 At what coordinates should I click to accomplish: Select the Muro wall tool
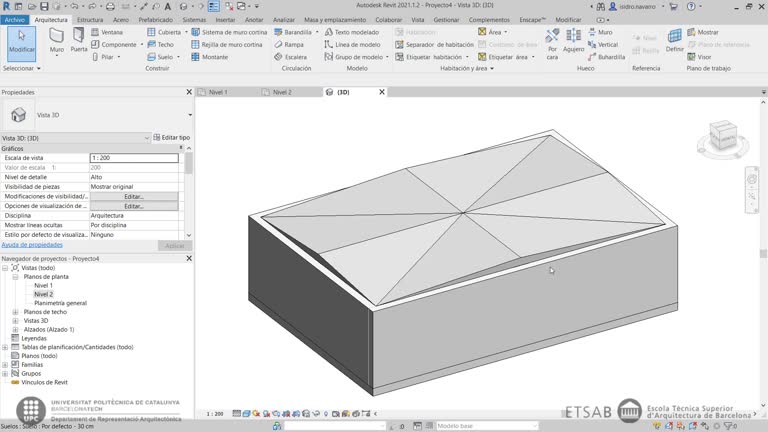click(57, 40)
